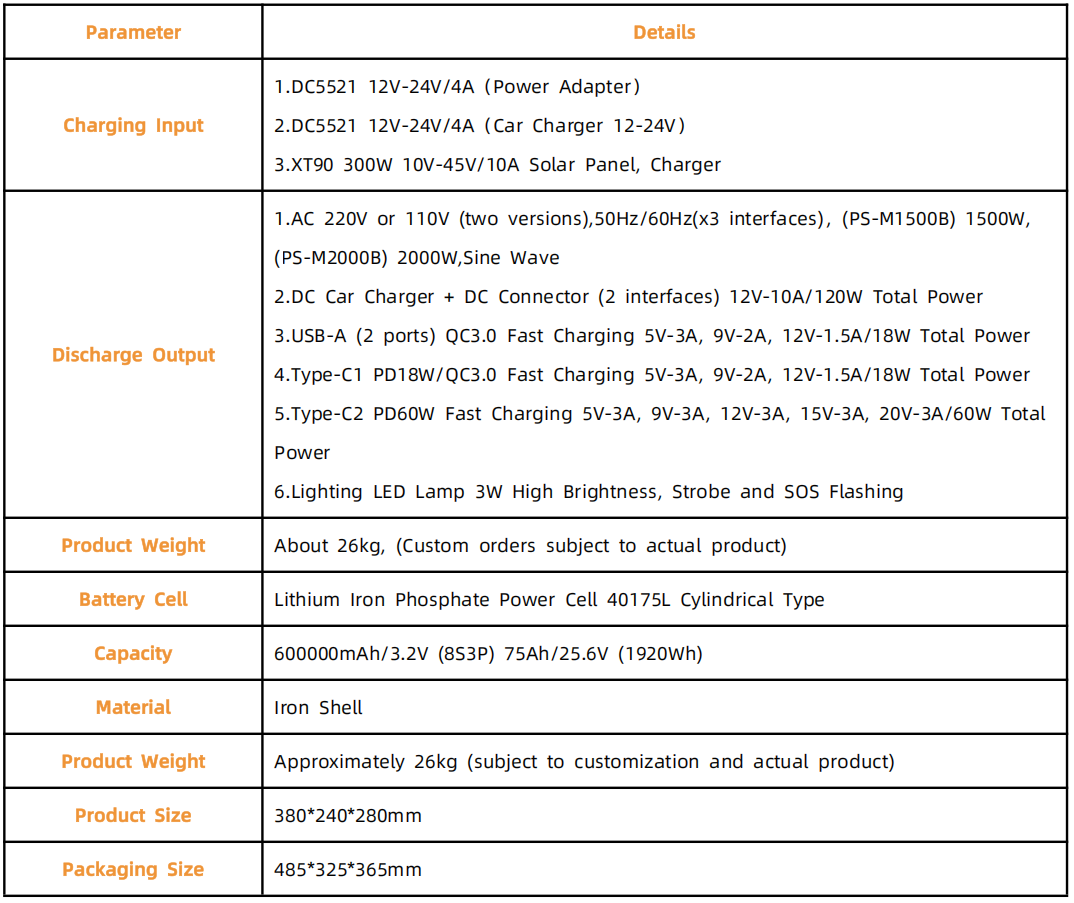The width and height of the screenshot is (1074, 903).
Task: Select the Lithium Iron Phosphate cell text
Action: 549,600
